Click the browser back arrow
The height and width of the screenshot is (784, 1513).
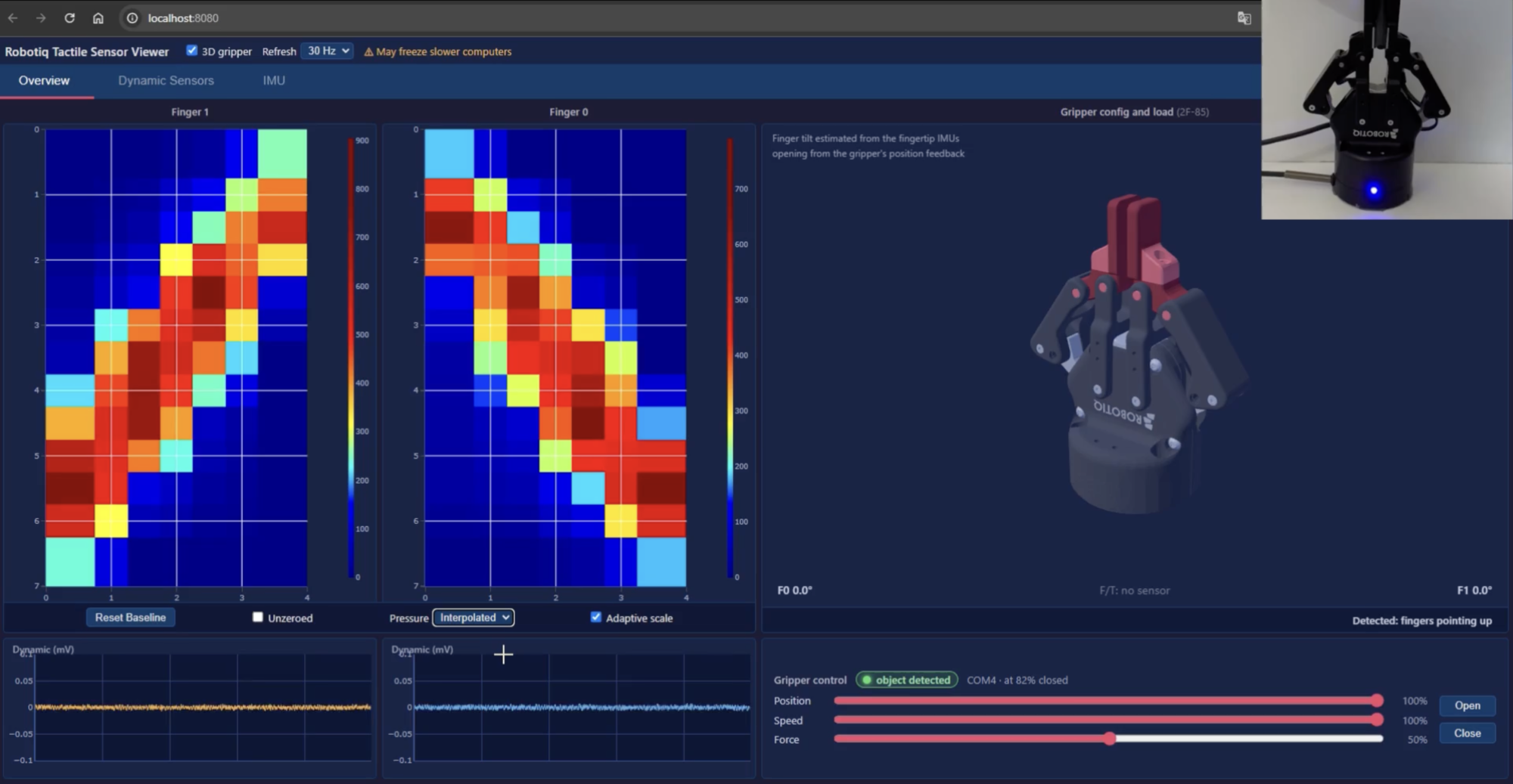13,18
